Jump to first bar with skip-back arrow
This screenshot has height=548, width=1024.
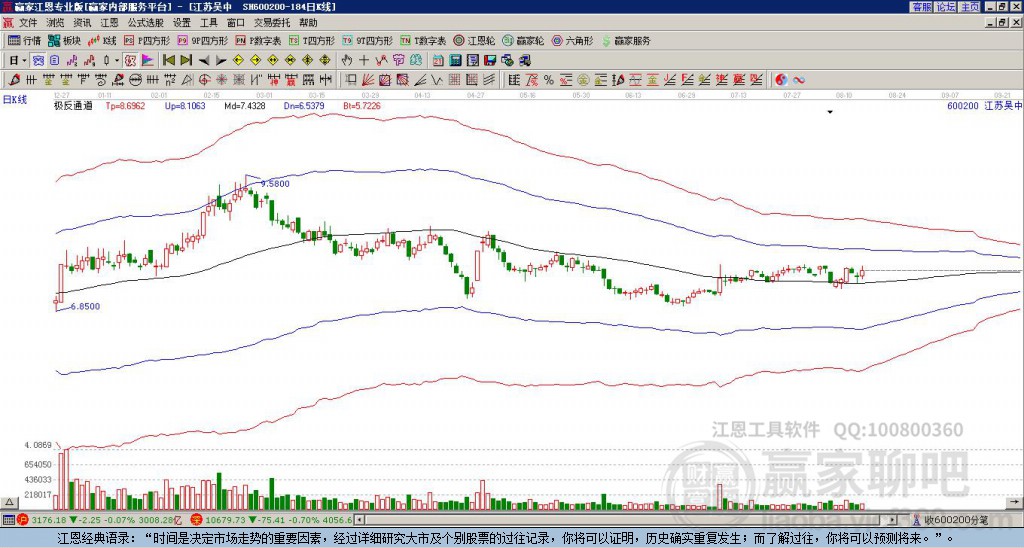tap(168, 60)
